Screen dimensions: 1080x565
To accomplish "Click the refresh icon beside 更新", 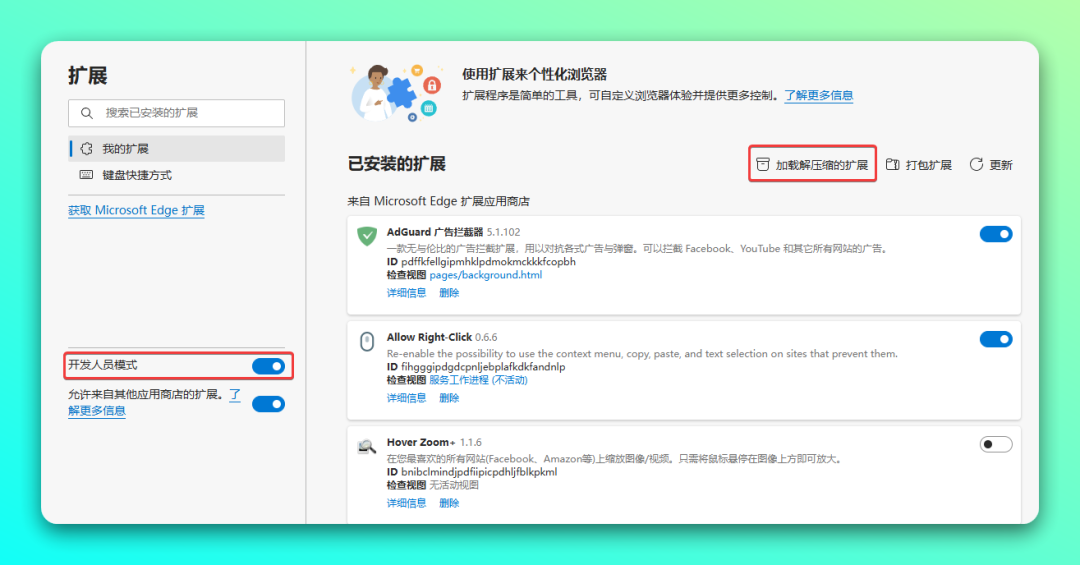I will click(976, 165).
